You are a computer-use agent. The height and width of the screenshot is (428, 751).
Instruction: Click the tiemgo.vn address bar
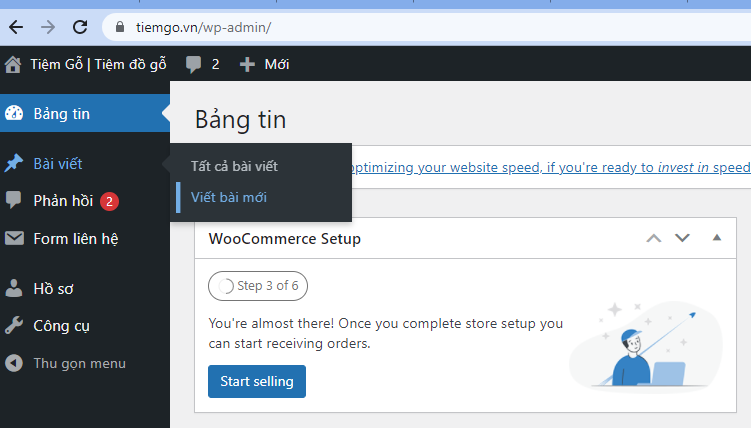pos(426,27)
